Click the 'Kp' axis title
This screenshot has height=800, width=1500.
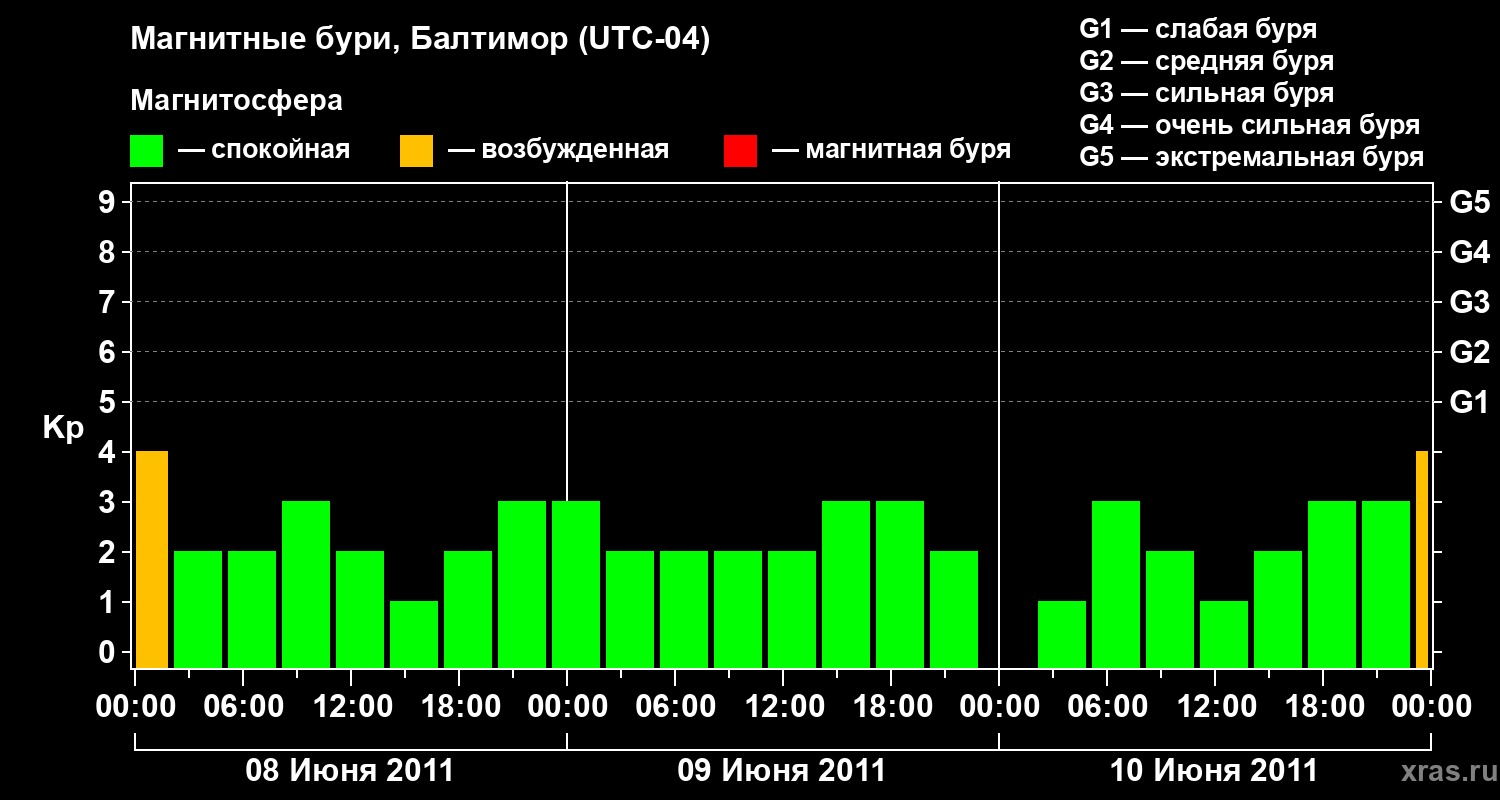(63, 429)
